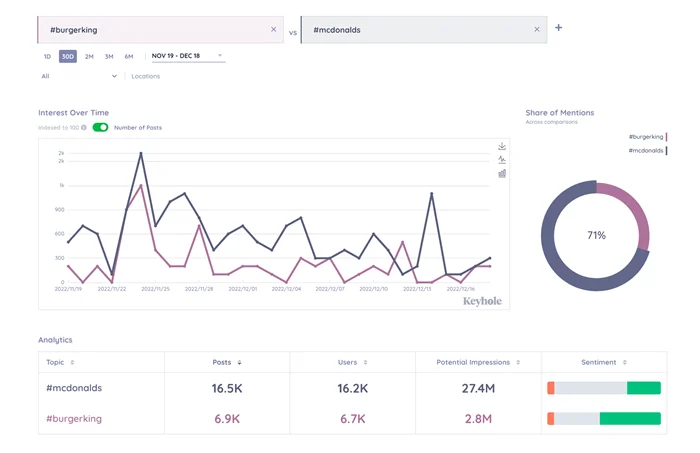Click the Interest Over Time heading
This screenshot has height=453, width=700.
(74, 113)
